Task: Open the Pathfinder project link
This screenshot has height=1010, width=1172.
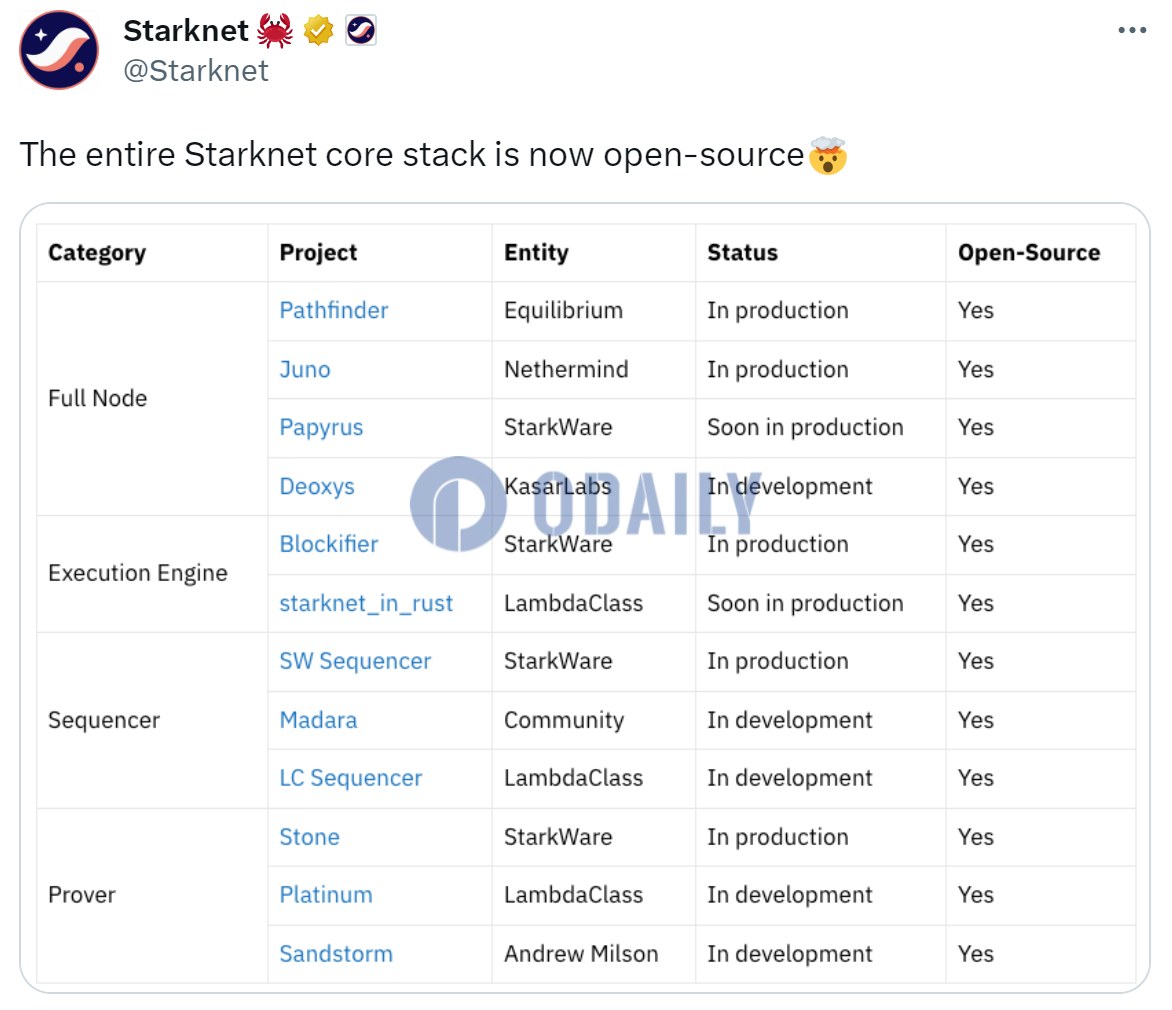Action: click(334, 310)
